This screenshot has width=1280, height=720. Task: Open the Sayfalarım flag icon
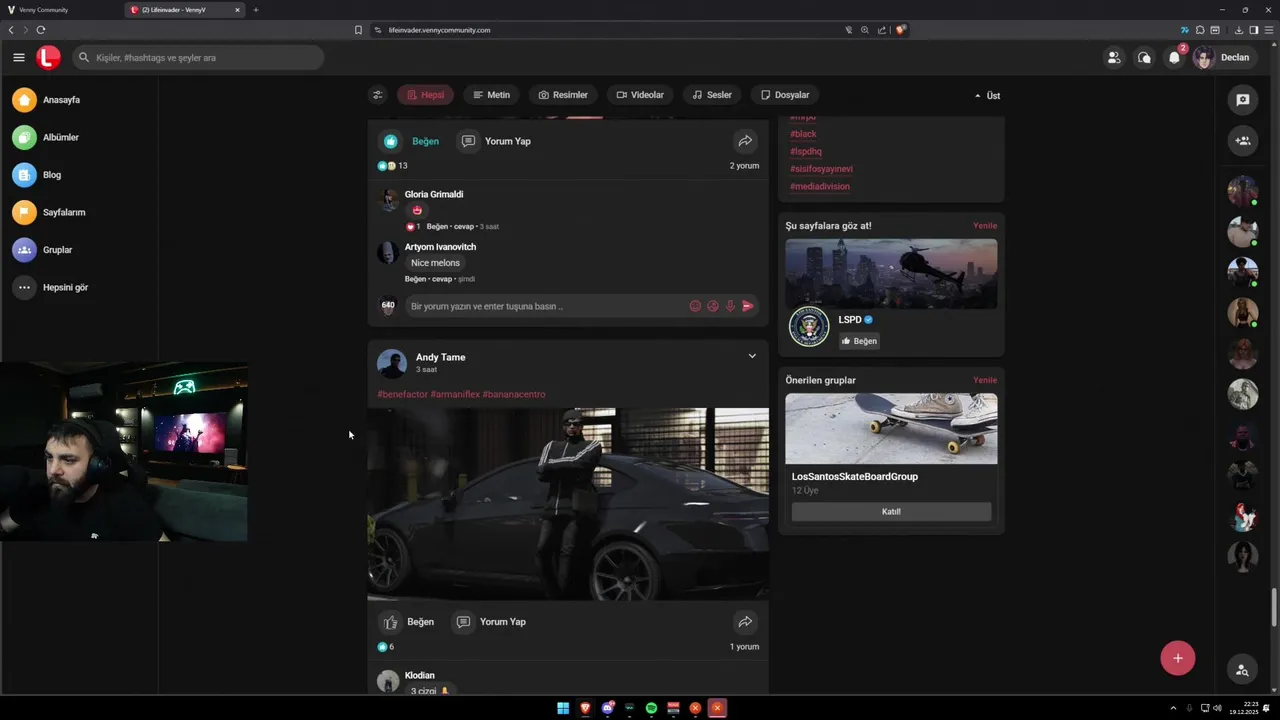point(24,212)
